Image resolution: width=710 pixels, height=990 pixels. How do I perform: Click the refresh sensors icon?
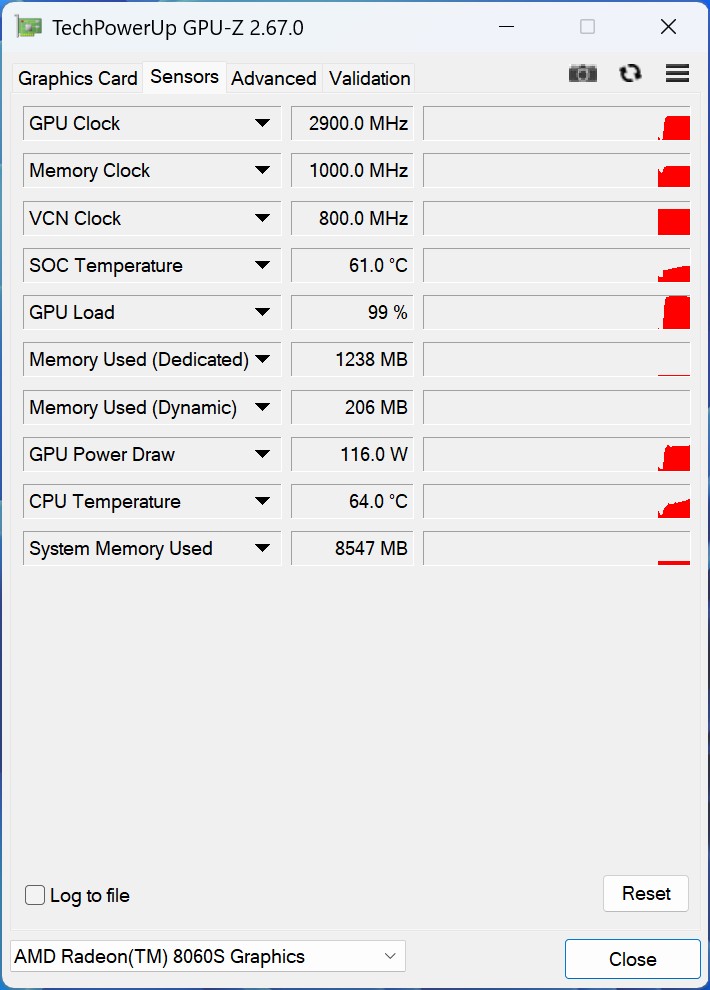(630, 73)
